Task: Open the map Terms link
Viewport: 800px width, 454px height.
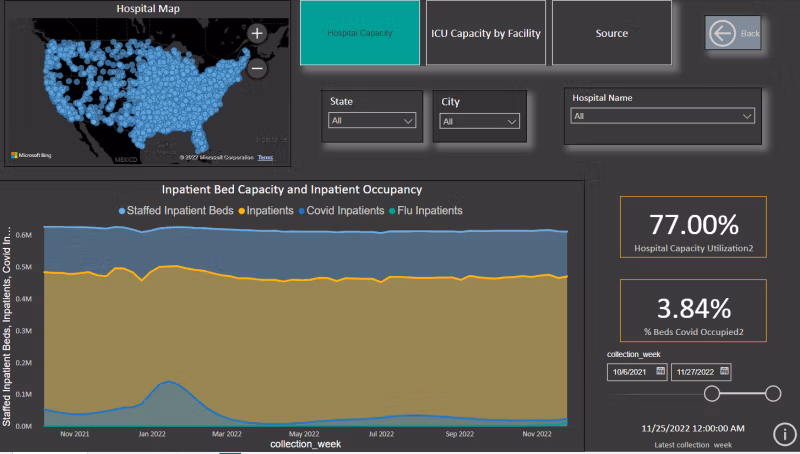Action: coord(265,158)
